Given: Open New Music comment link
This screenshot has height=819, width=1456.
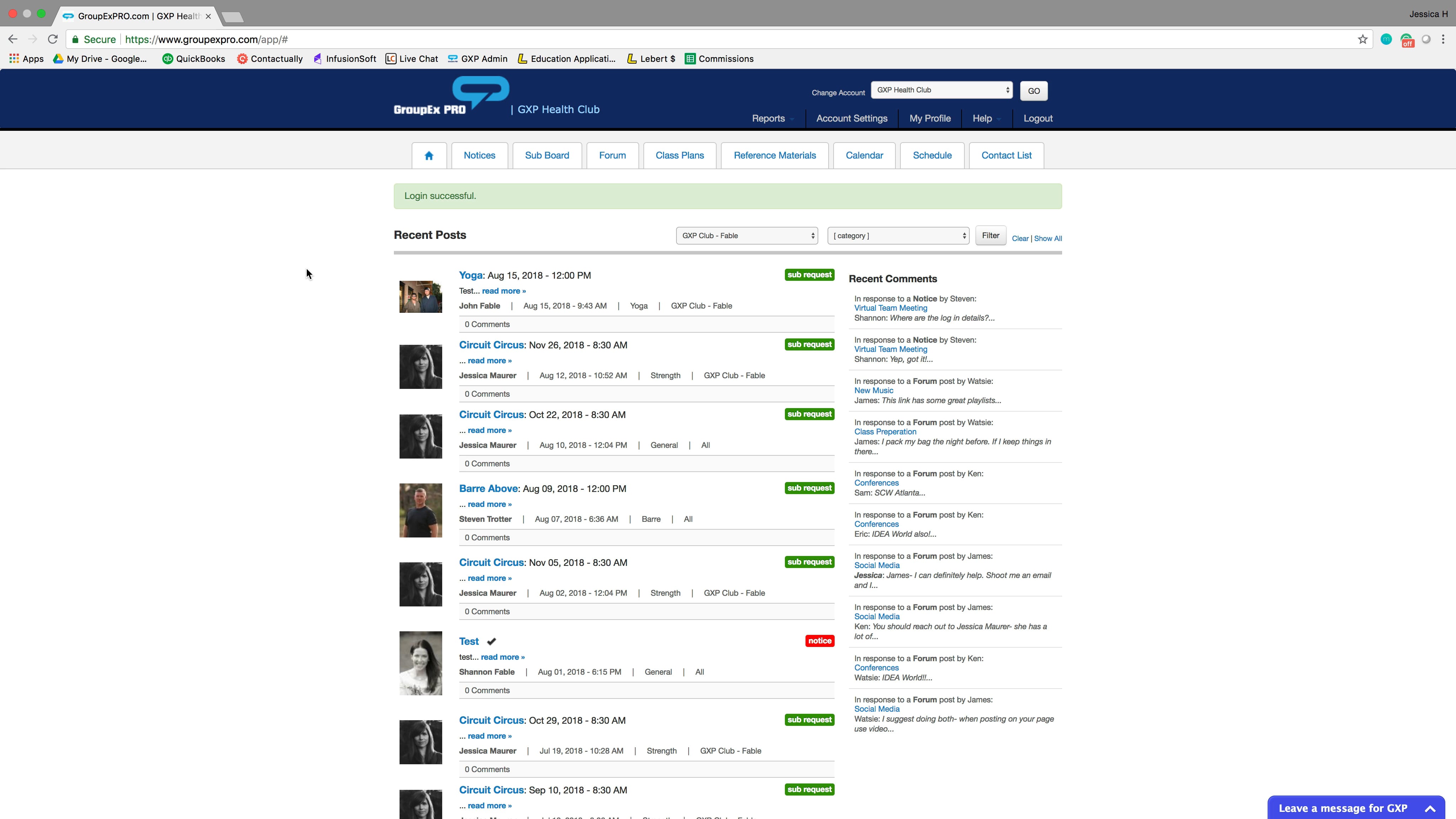Looking at the screenshot, I should click(873, 391).
